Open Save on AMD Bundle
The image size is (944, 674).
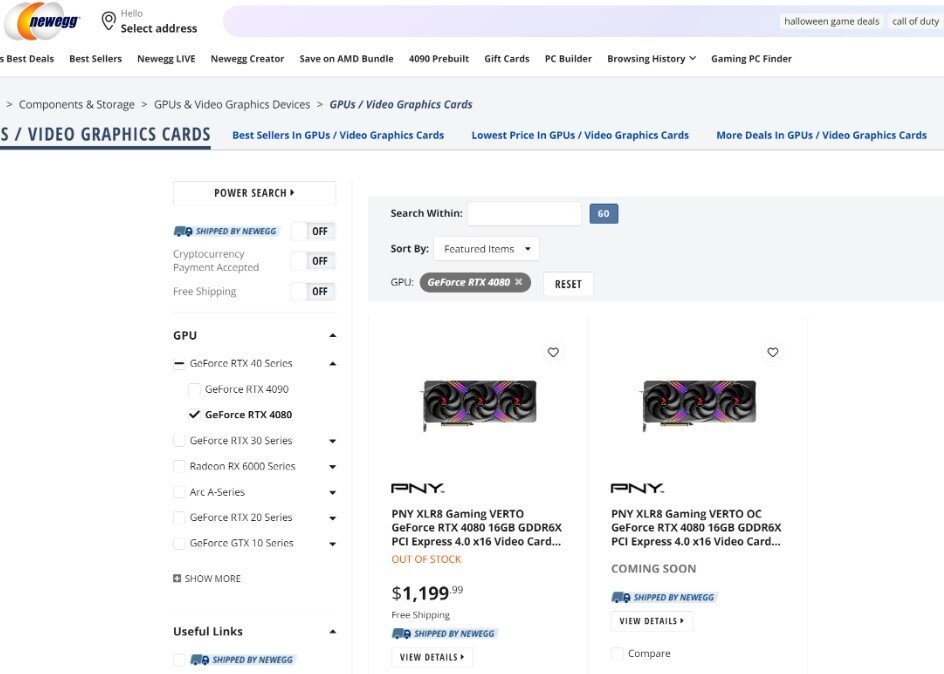point(346,58)
